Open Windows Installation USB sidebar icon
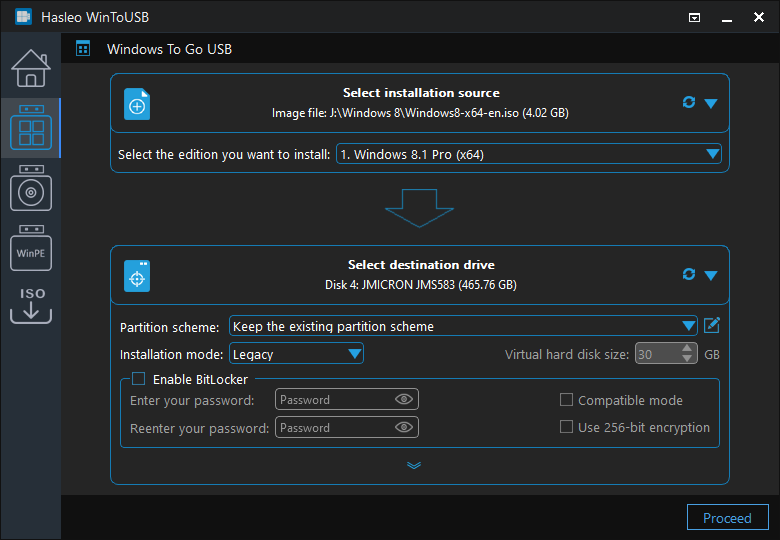The height and width of the screenshot is (540, 780). click(x=31, y=188)
